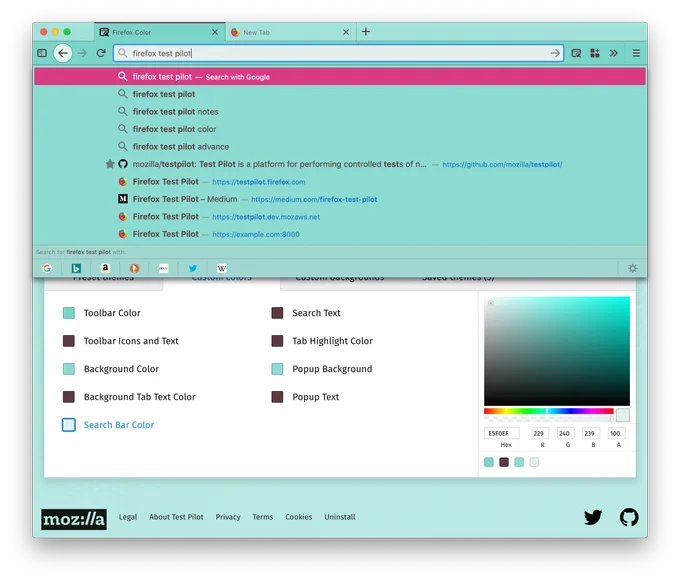
Task: Search with the Bing one-off icon
Action: click(76, 268)
